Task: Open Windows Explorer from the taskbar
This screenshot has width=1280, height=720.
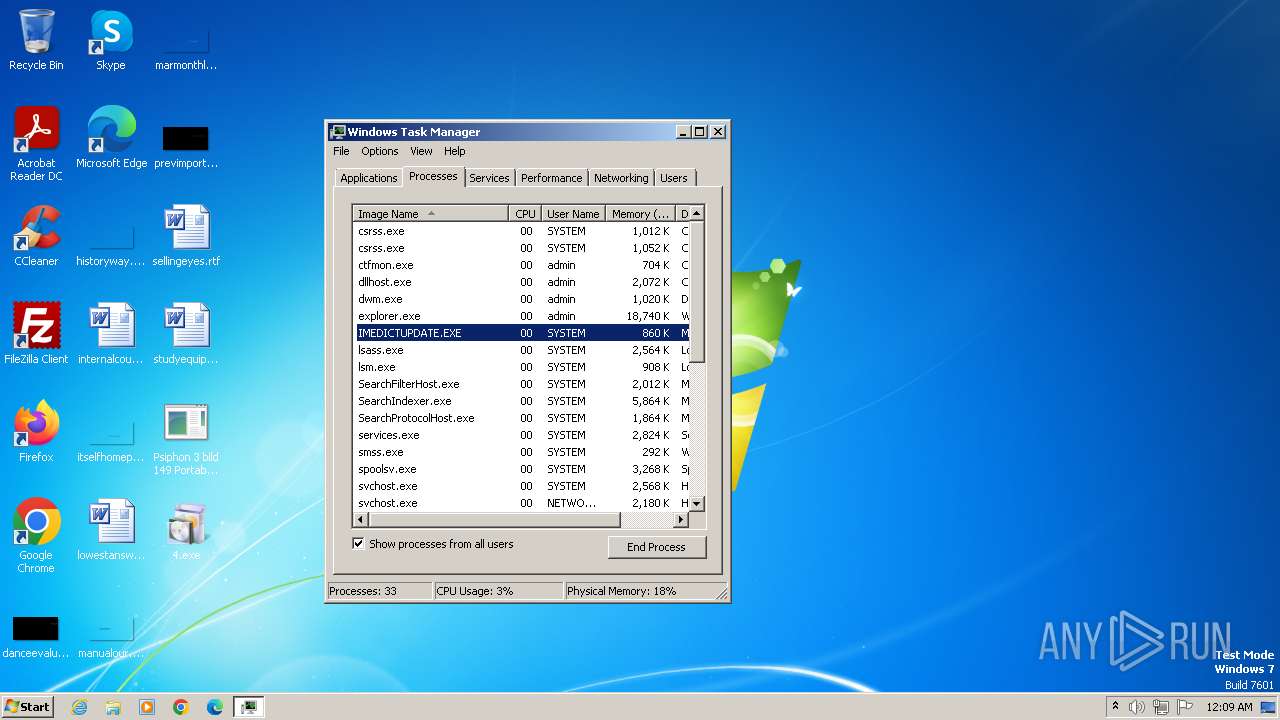Action: [x=113, y=707]
